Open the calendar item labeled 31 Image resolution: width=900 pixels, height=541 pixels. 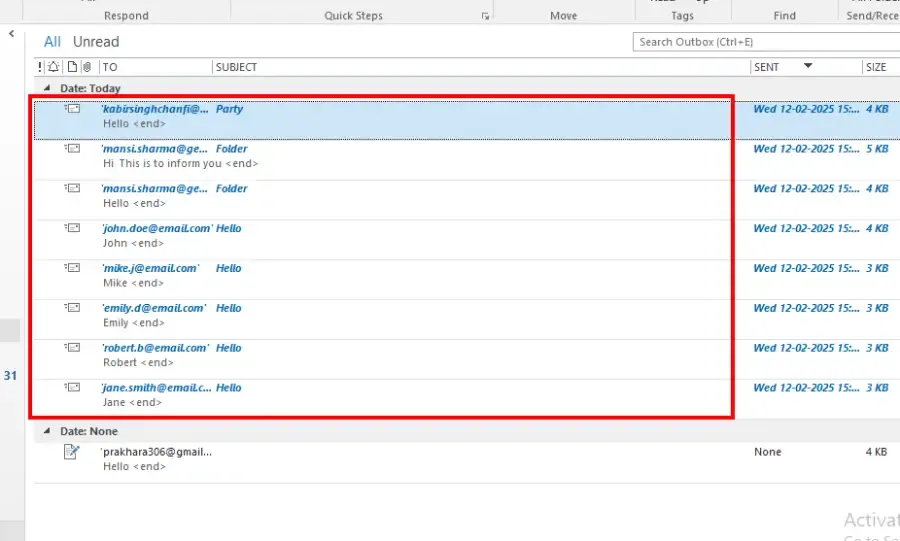[10, 376]
